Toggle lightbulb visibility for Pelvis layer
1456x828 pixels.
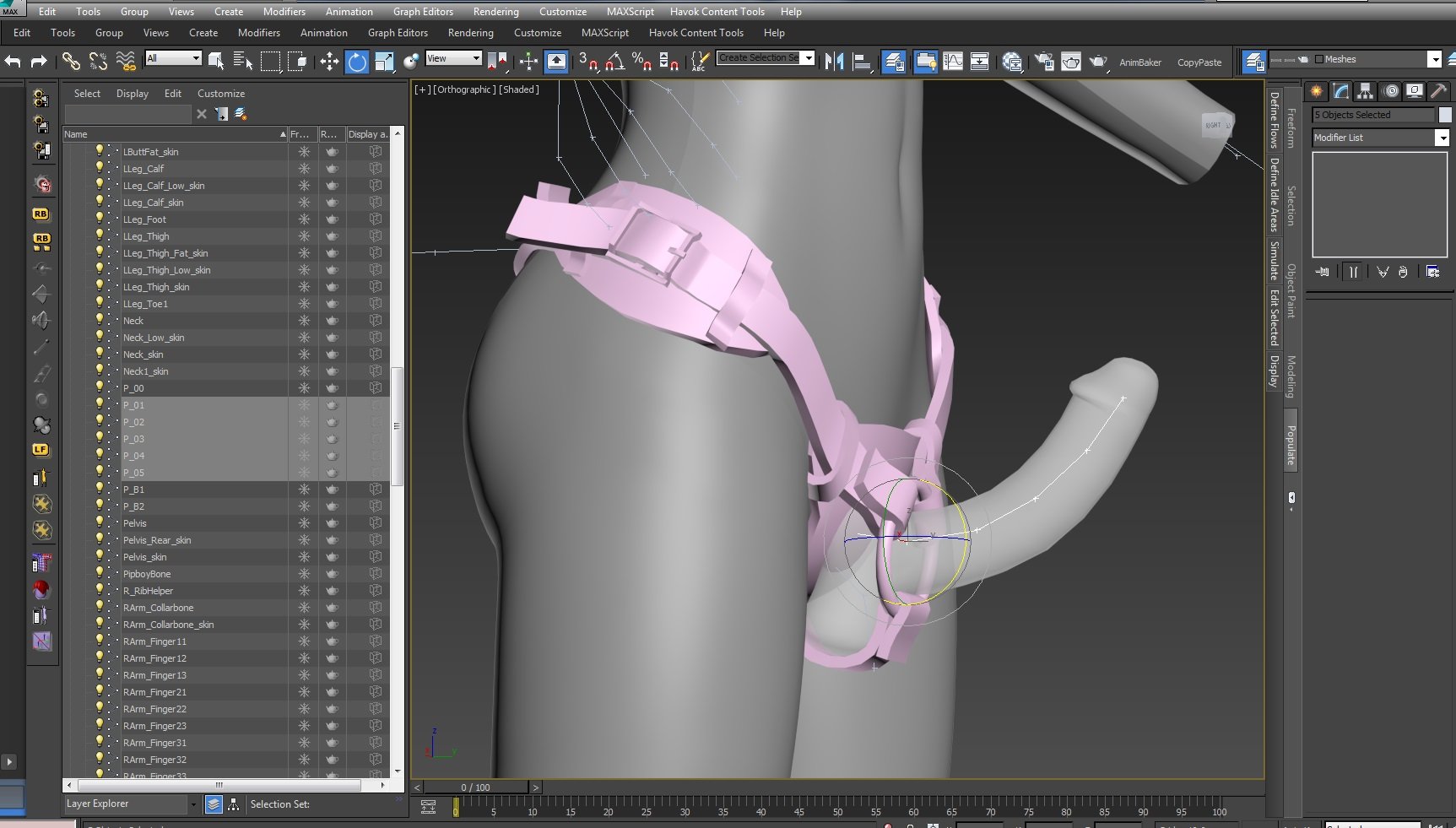click(100, 522)
